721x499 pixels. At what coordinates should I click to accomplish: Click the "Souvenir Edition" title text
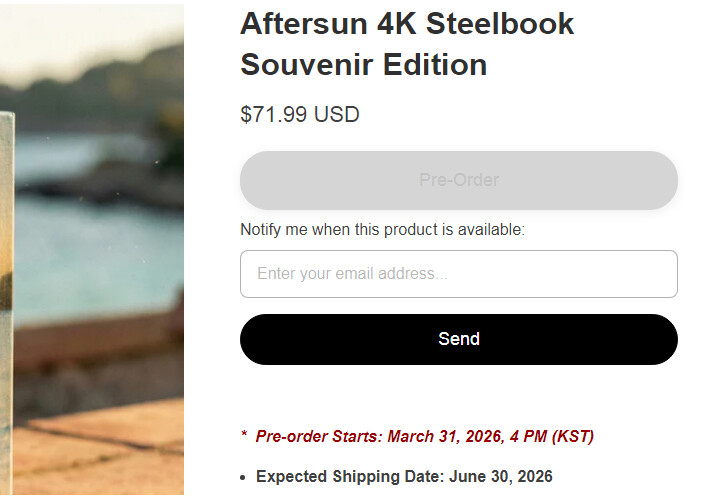point(363,65)
